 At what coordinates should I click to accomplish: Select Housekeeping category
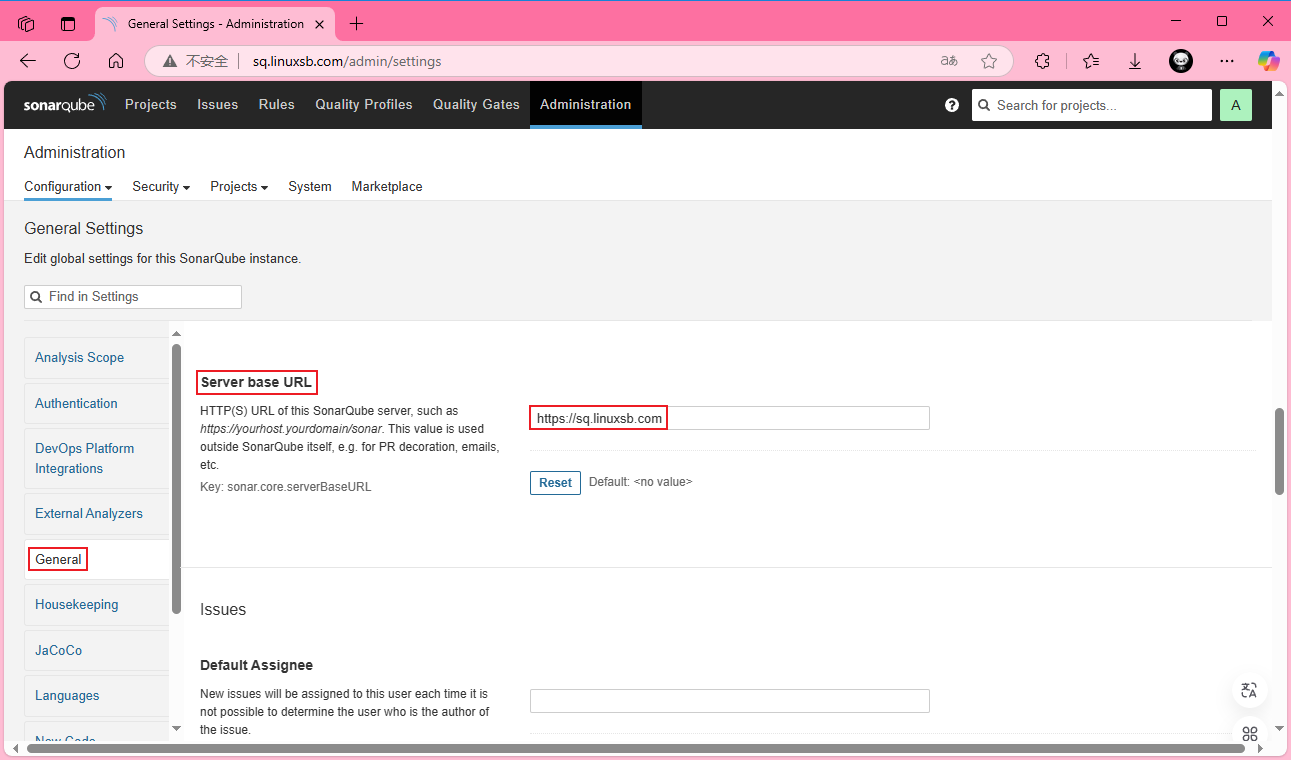[97, 605]
